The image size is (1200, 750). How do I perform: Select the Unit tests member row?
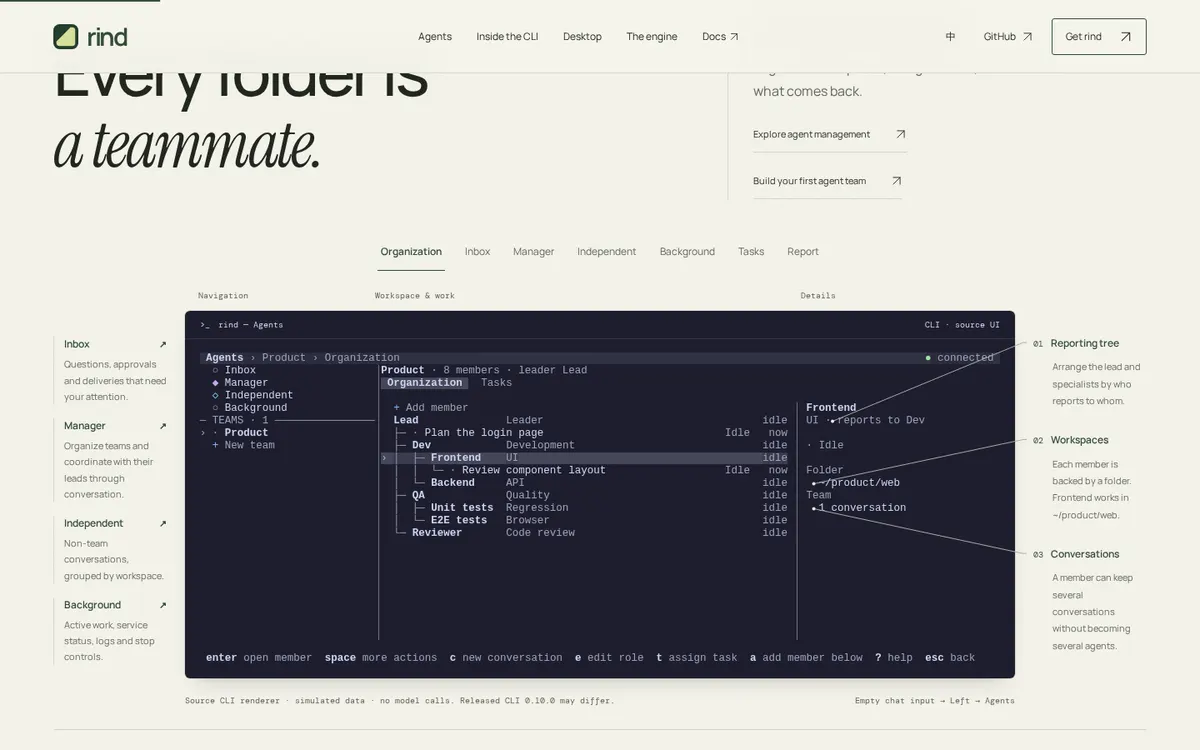(584, 508)
